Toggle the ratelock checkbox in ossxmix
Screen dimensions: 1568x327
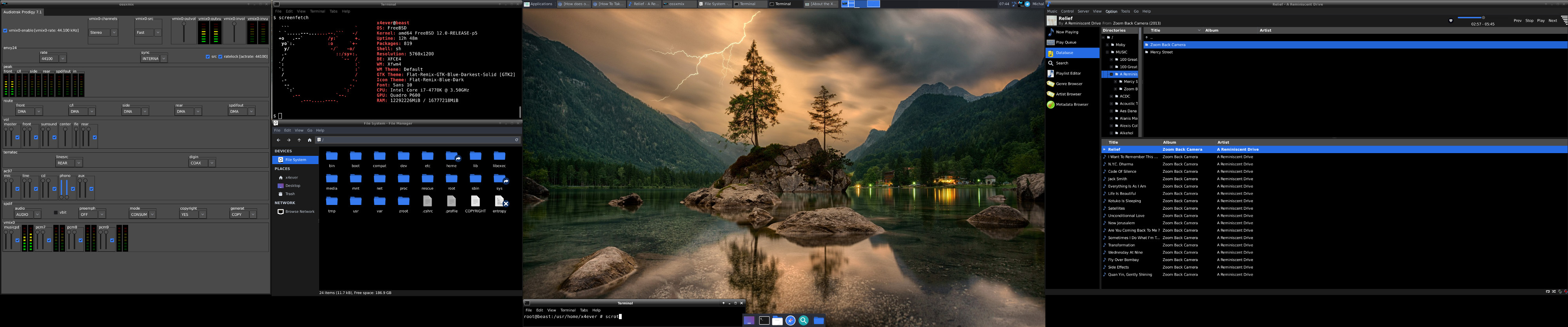pos(220,57)
